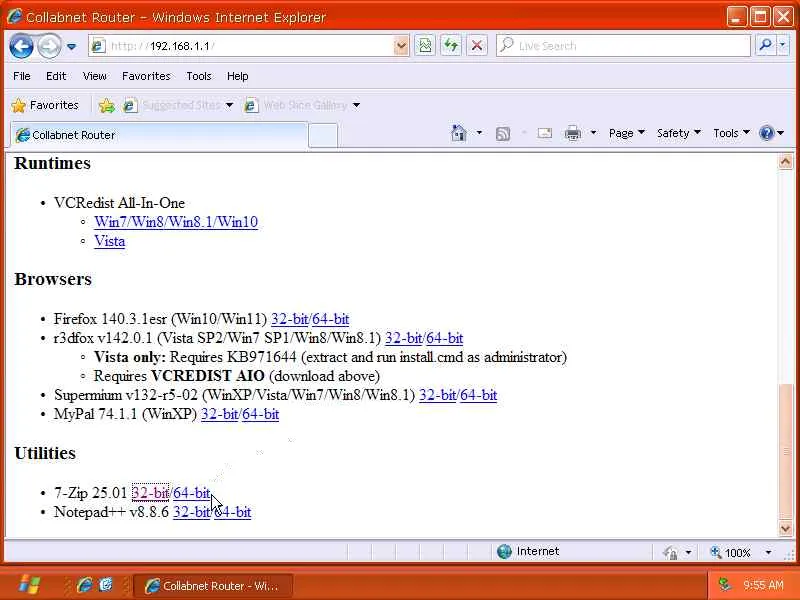The width and height of the screenshot is (800, 600).
Task: Download 7-Zip 25.01 32-bit
Action: point(150,493)
